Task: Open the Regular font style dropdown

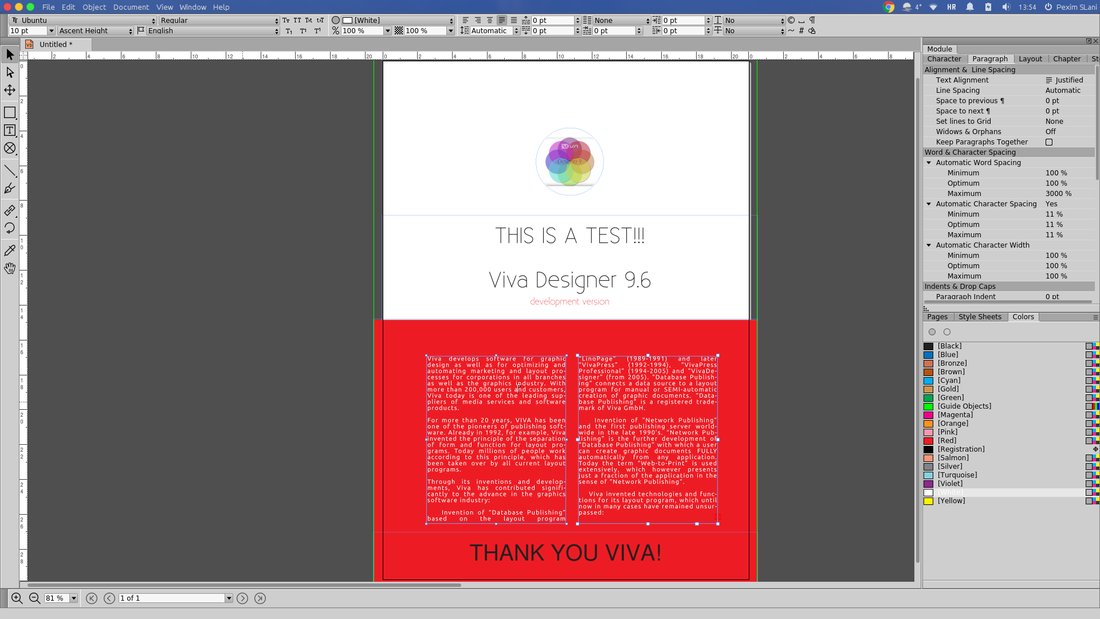Action: [219, 20]
